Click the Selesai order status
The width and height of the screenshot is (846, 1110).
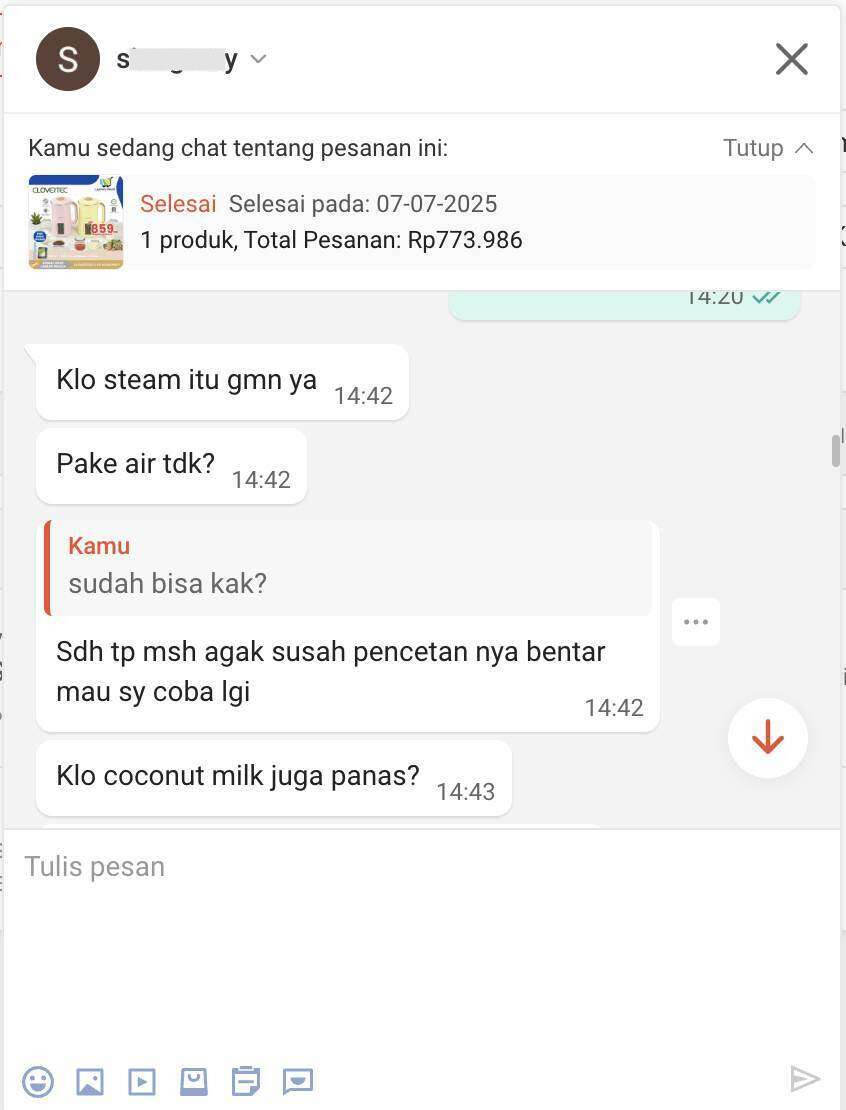(178, 204)
